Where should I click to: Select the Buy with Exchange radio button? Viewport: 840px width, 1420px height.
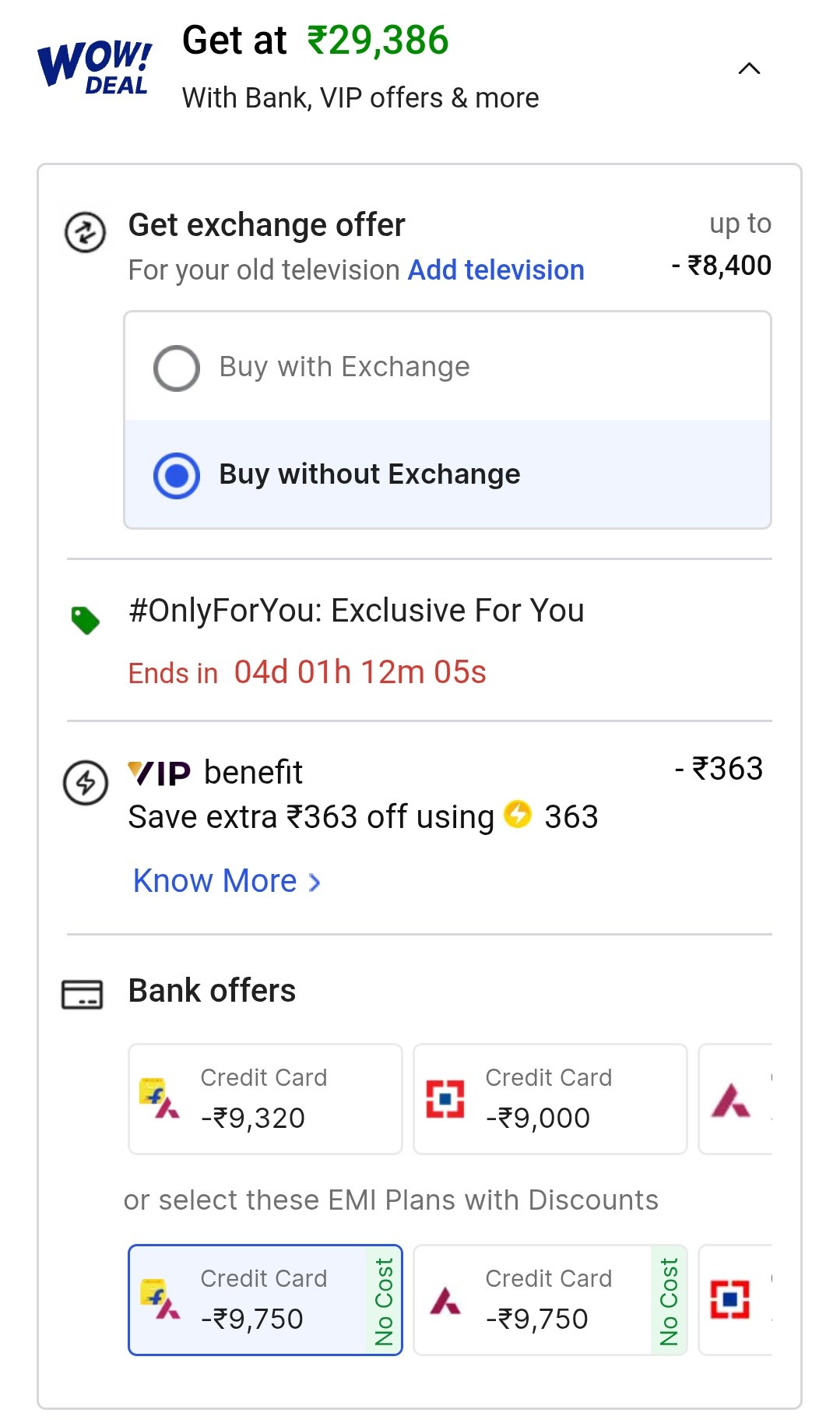[177, 368]
